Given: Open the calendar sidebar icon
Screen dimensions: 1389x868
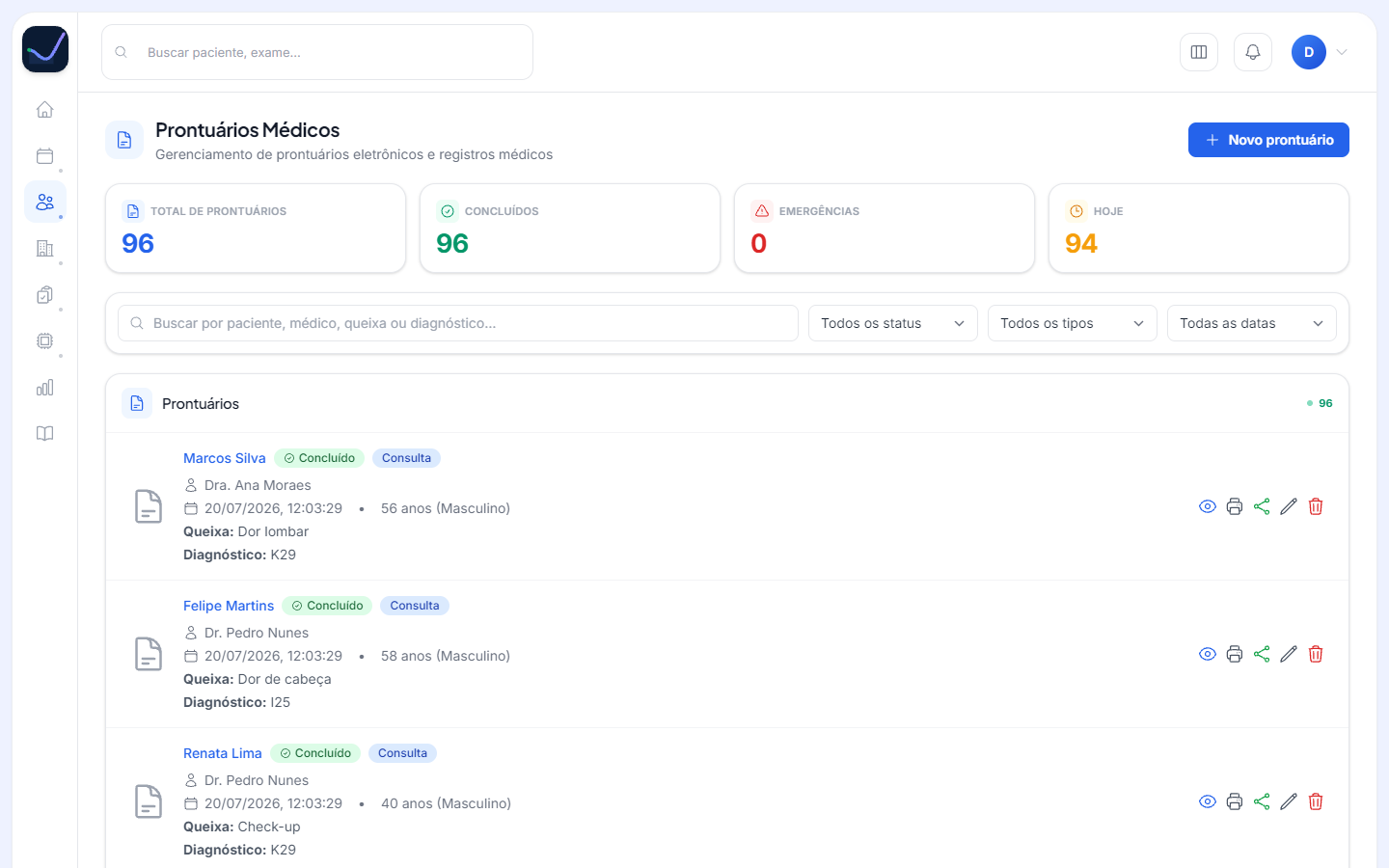Looking at the screenshot, I should (x=44, y=156).
